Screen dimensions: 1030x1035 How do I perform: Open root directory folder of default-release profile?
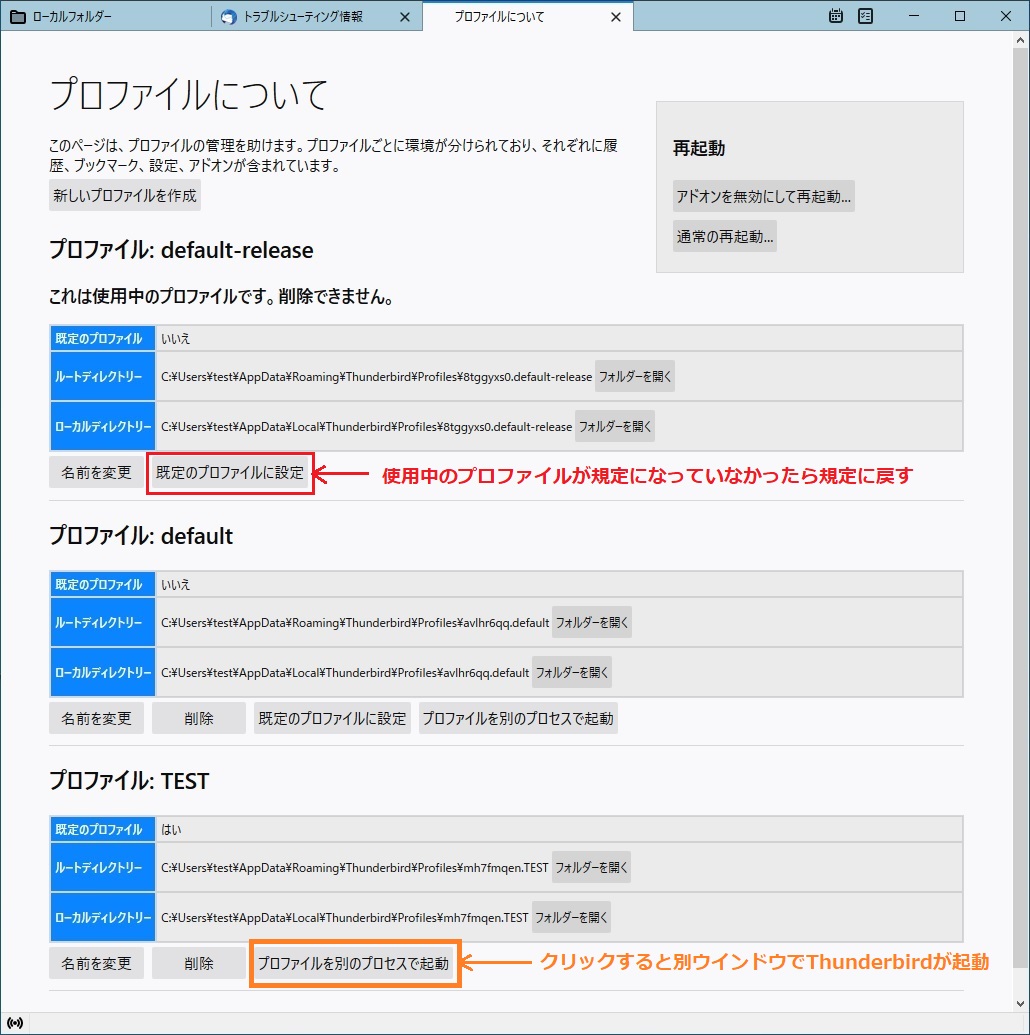[635, 377]
